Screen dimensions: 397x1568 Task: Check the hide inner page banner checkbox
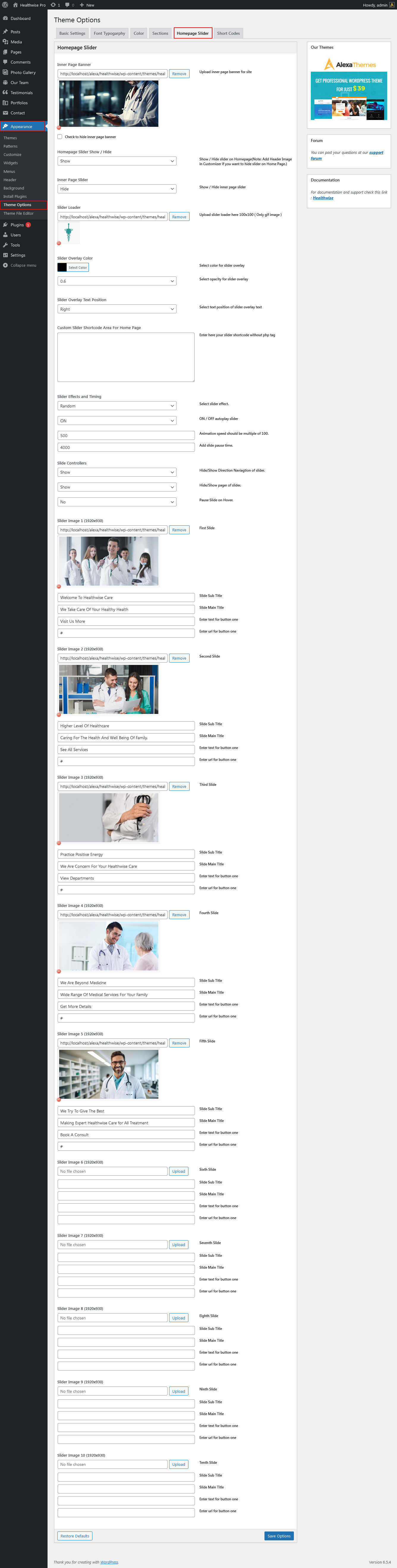(60, 137)
